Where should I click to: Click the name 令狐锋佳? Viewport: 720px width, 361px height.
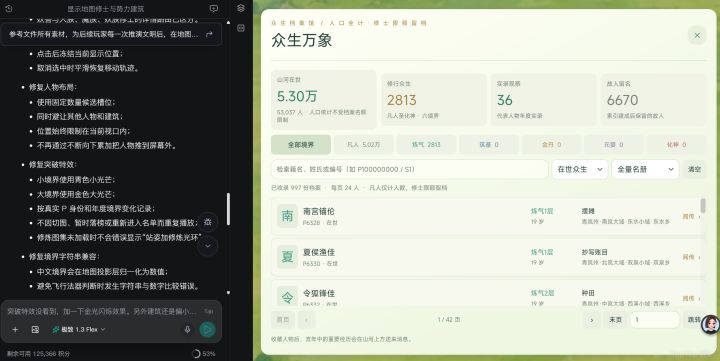319,293
